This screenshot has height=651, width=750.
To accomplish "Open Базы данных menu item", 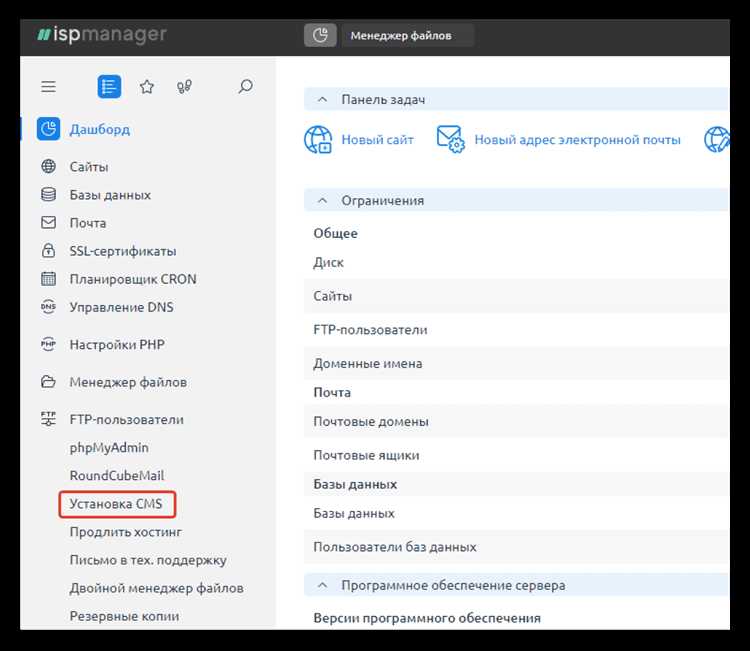I will (110, 195).
